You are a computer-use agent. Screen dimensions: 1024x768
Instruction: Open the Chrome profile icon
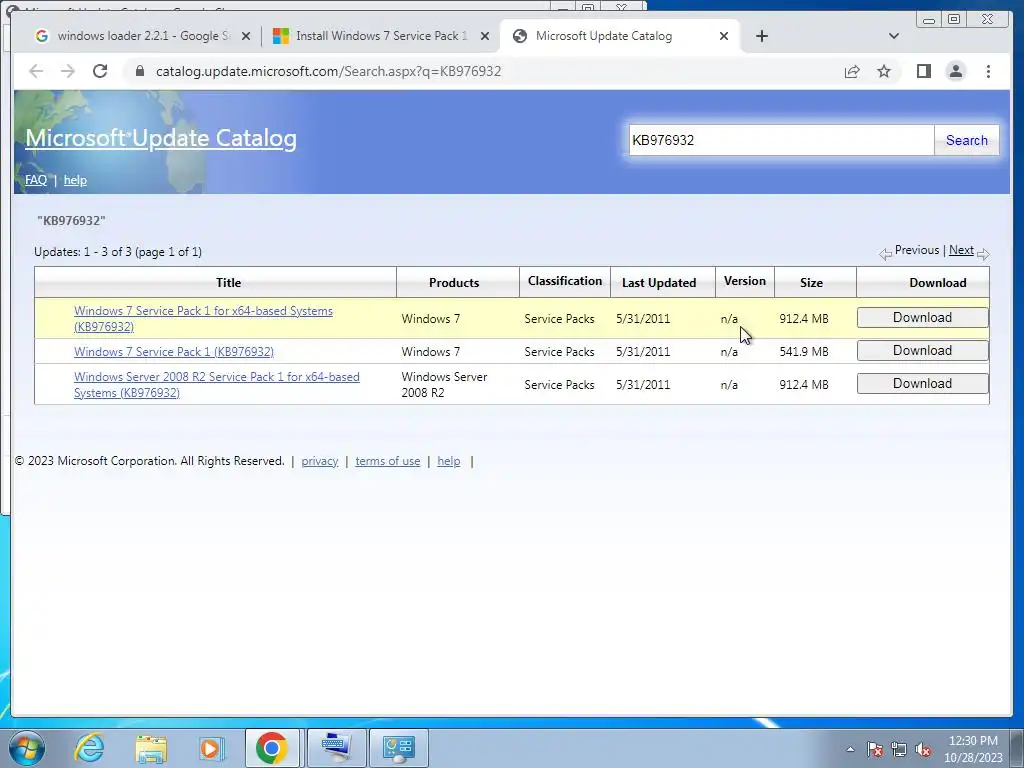point(955,71)
